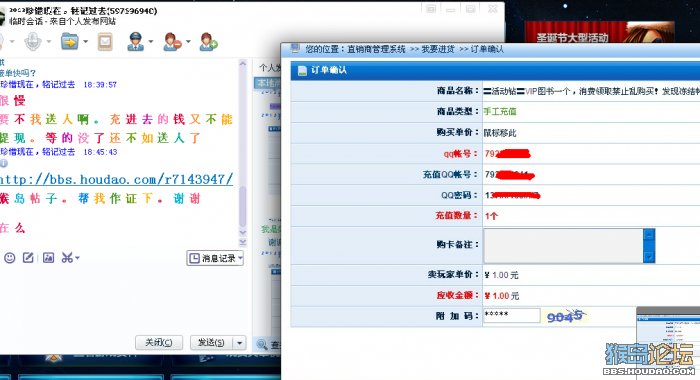The height and width of the screenshot is (380, 700).
Task: Click the 购卡备注 remarks text area
Action: click(563, 246)
